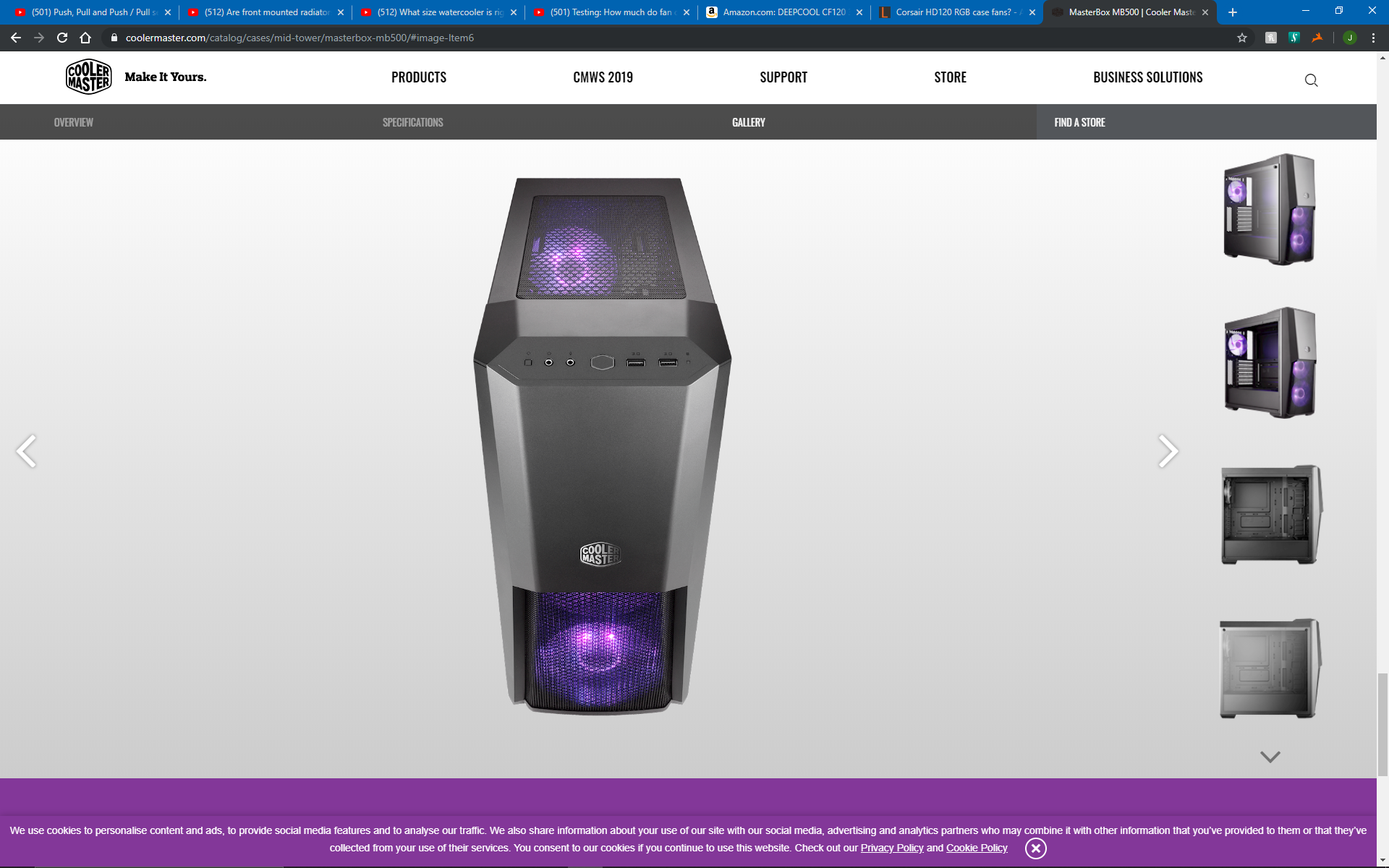Open the PRODUCTS menu
The image size is (1389, 868).
coord(419,77)
